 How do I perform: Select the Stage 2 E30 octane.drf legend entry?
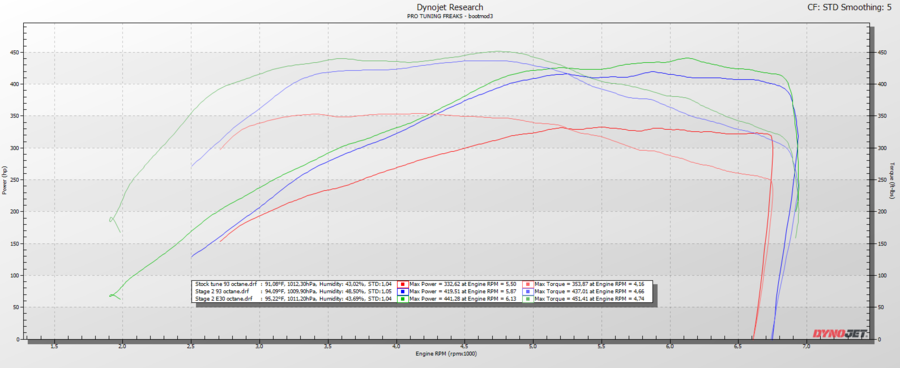[223, 299]
